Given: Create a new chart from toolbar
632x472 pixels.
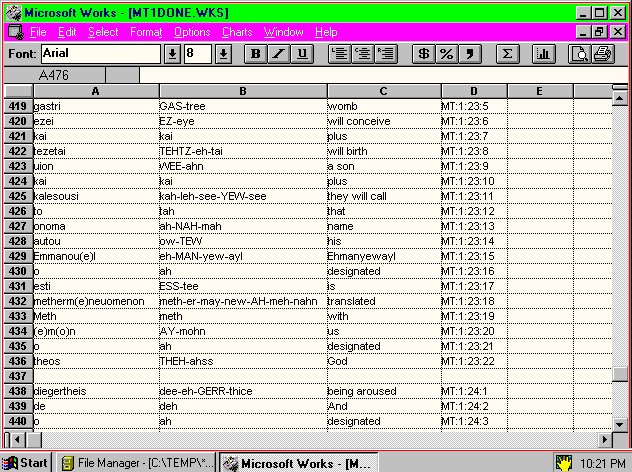Looking at the screenshot, I should click(x=543, y=54).
